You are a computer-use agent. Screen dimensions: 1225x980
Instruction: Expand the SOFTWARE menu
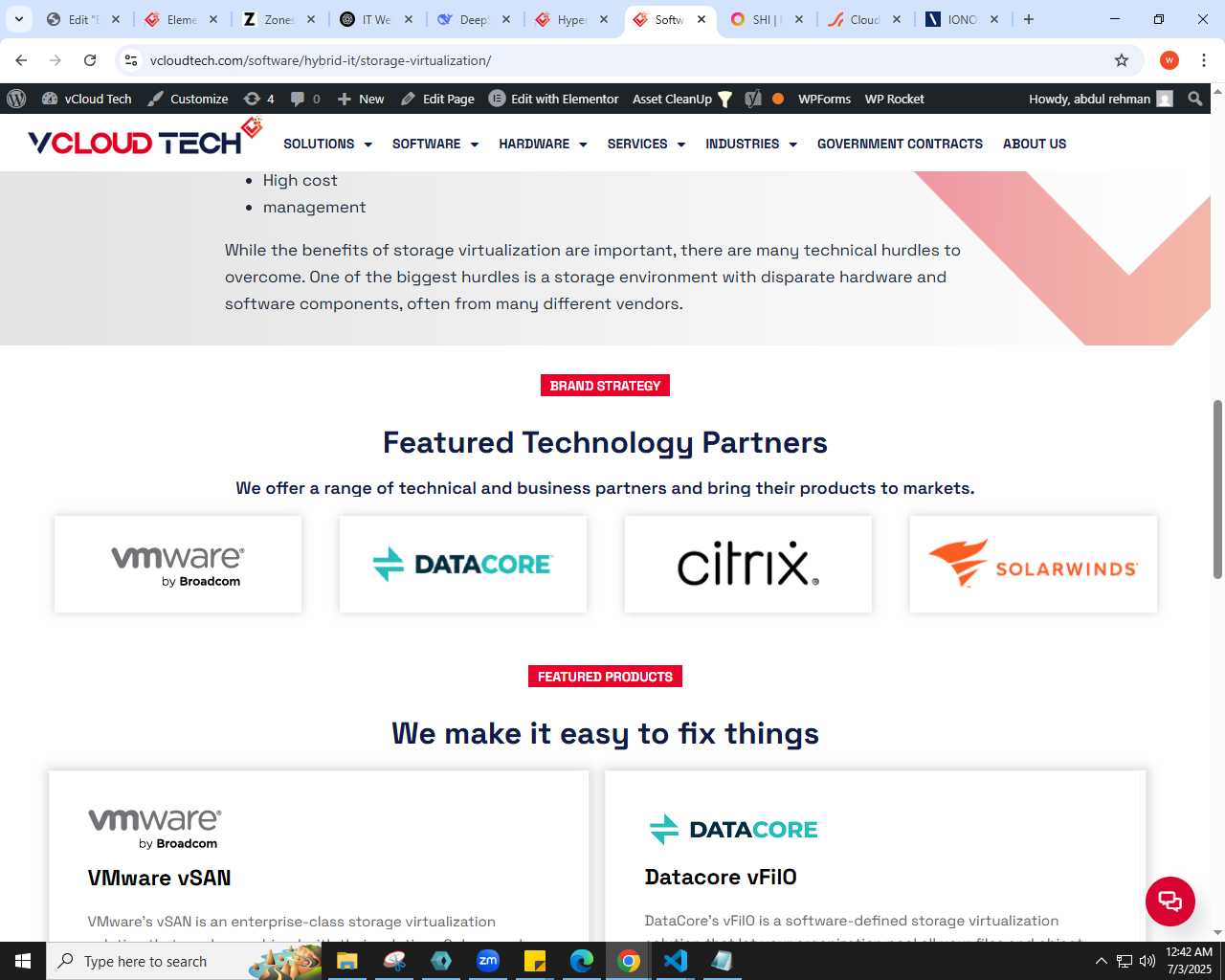(435, 144)
